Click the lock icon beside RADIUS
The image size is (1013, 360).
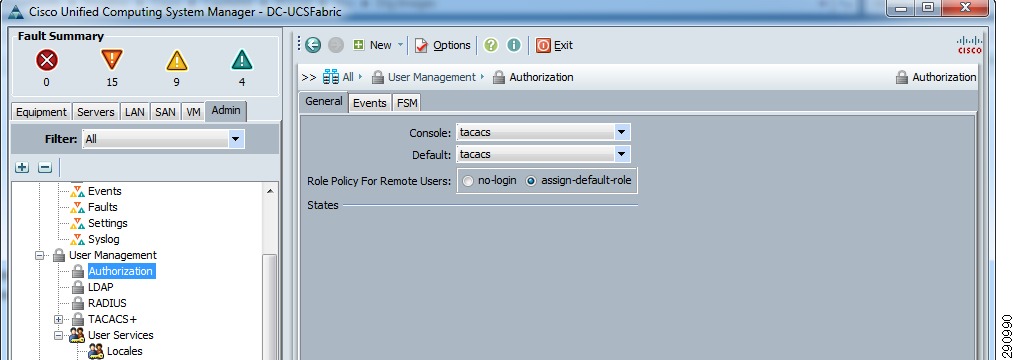point(78,303)
